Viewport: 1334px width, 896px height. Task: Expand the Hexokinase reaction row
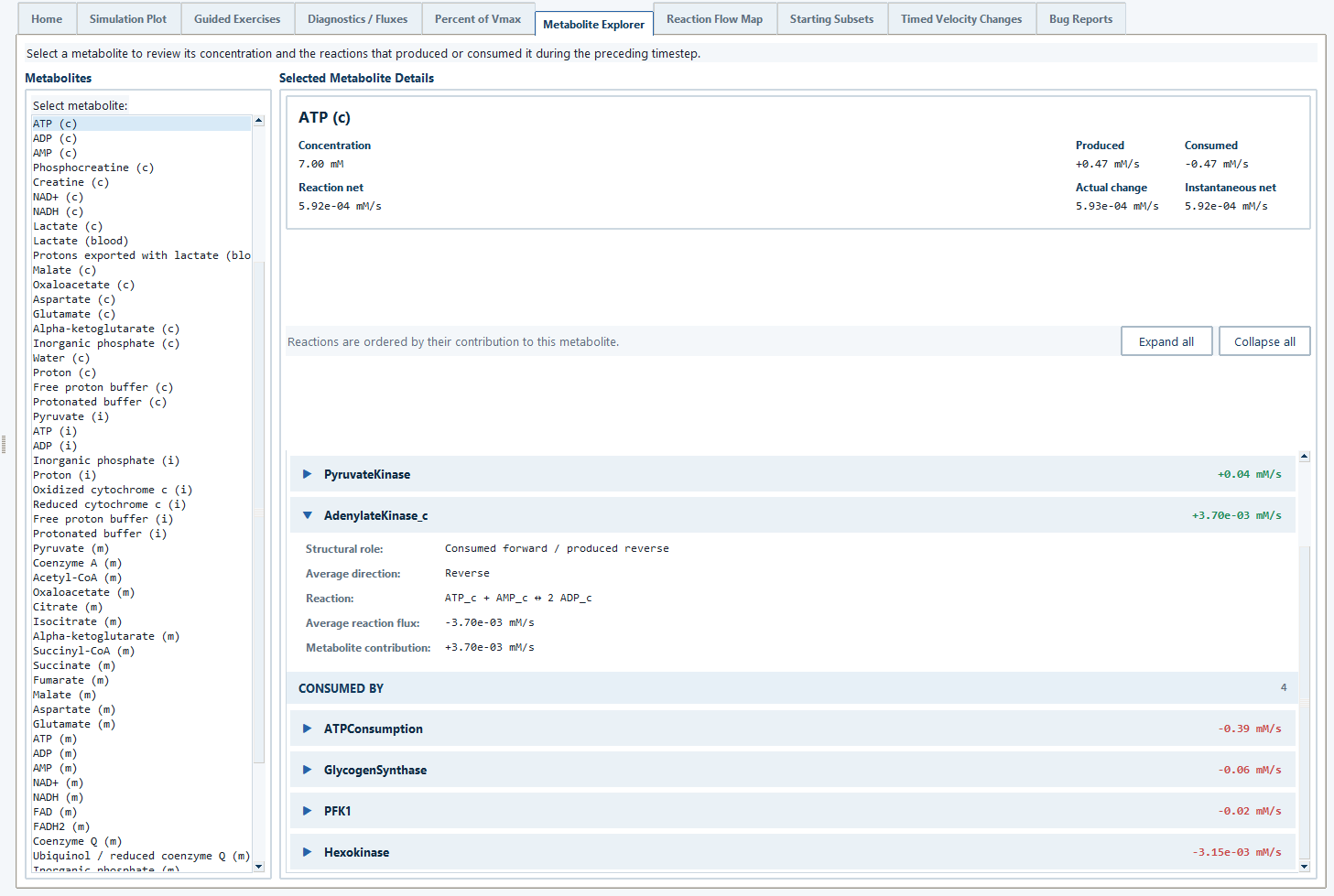793,852
